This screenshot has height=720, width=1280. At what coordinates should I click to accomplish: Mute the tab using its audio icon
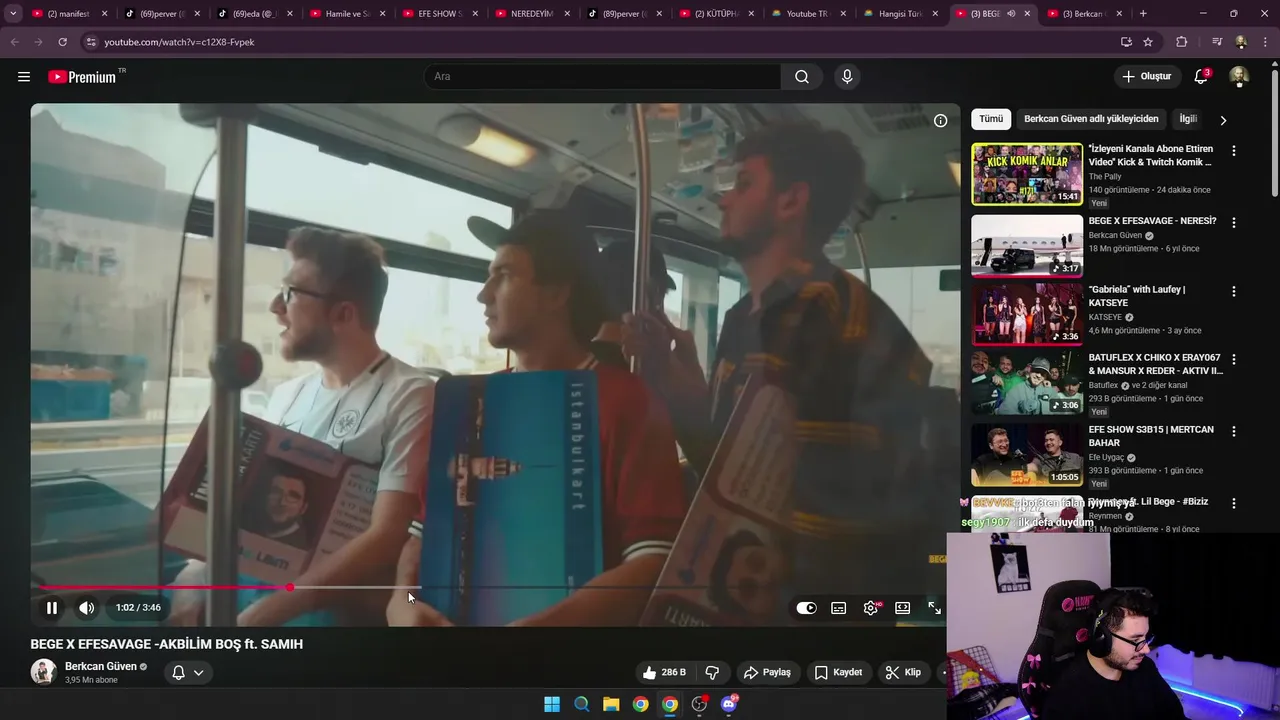tap(1011, 14)
